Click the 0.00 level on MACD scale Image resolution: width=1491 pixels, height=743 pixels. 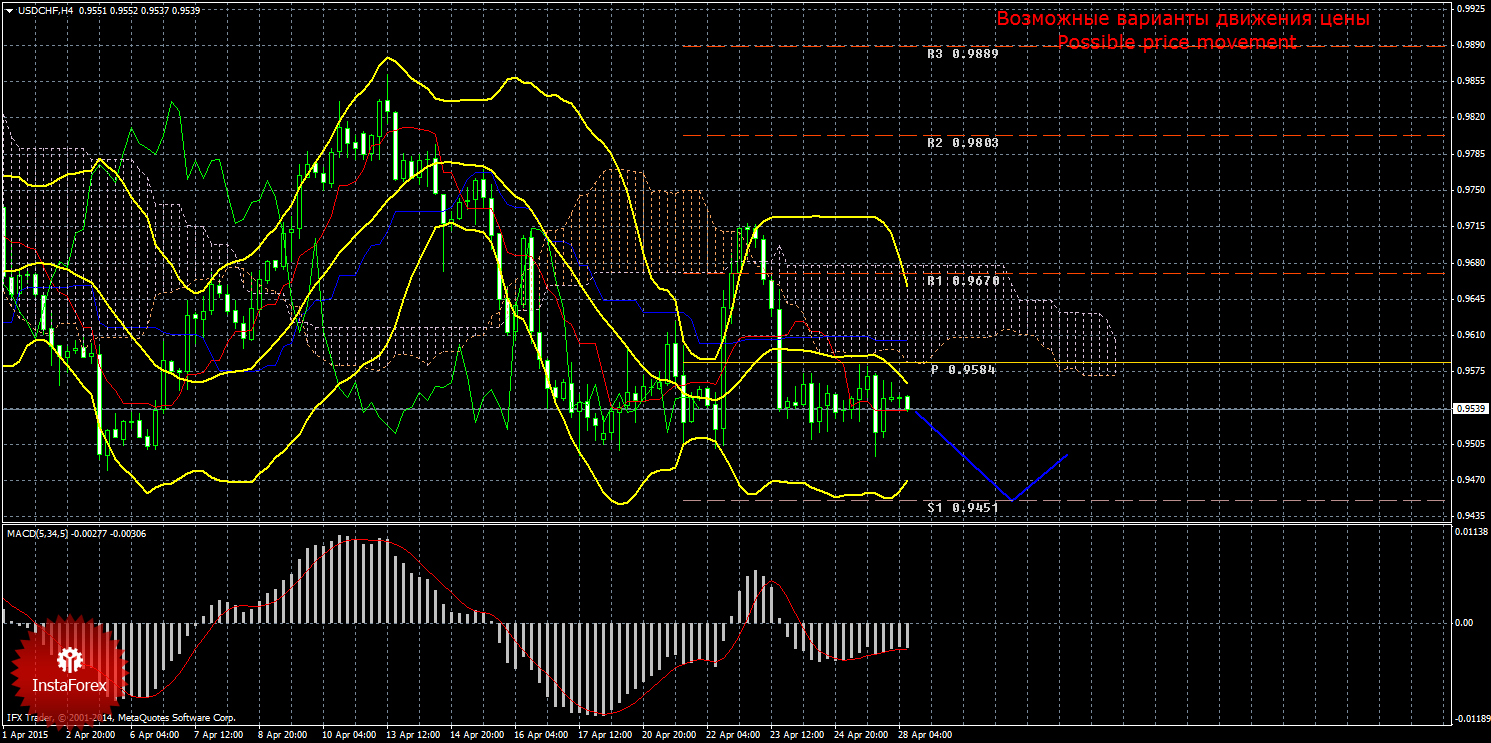tap(1464, 622)
